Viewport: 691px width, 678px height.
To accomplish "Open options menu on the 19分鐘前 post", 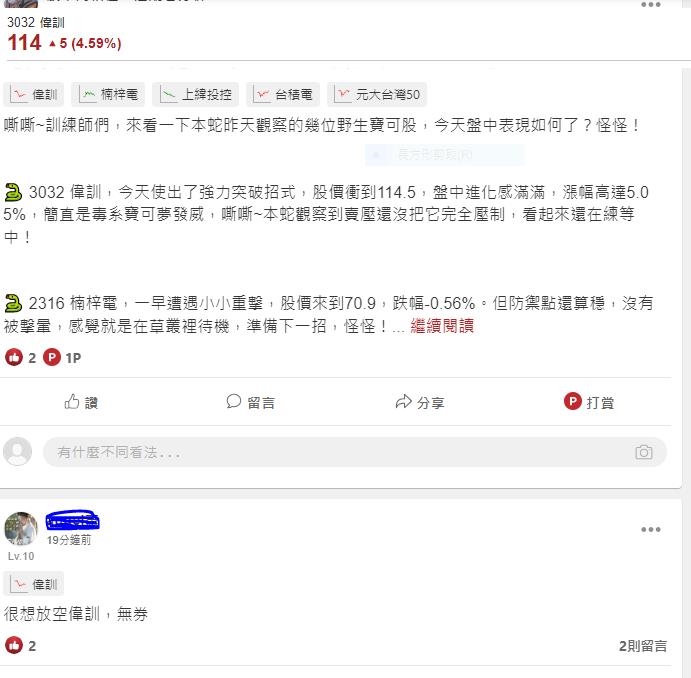I will pos(650,529).
